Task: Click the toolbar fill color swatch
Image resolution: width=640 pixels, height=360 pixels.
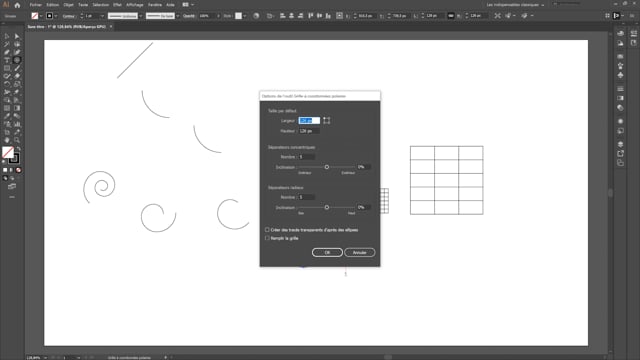Action: coord(8,152)
